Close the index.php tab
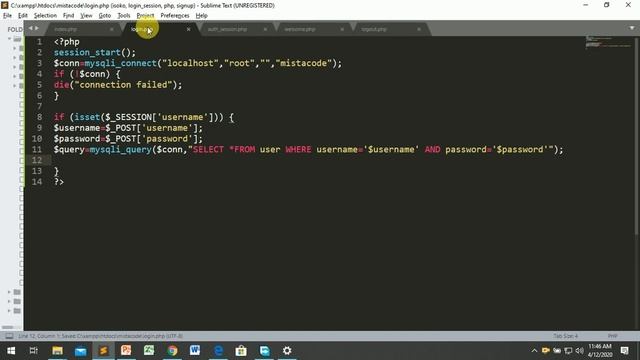Image resolution: width=640 pixels, height=360 pixels. click(x=111, y=29)
